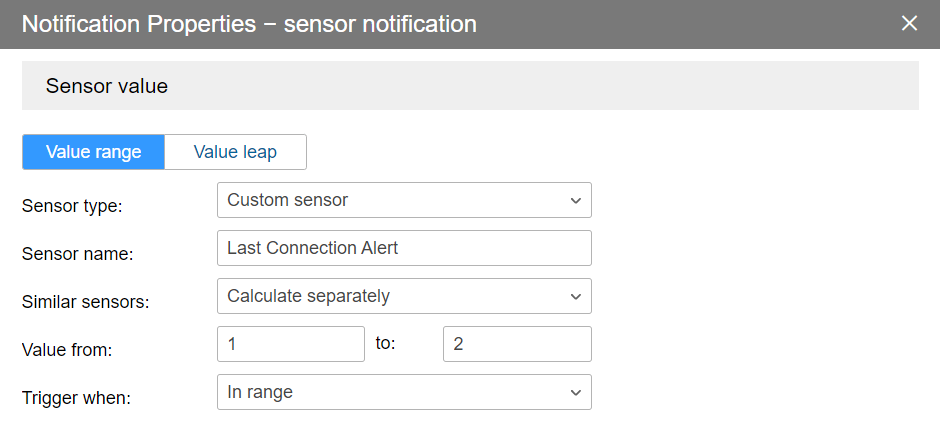Focus the Sensor name text field
Screen dimensions: 940x424
tap(404, 248)
